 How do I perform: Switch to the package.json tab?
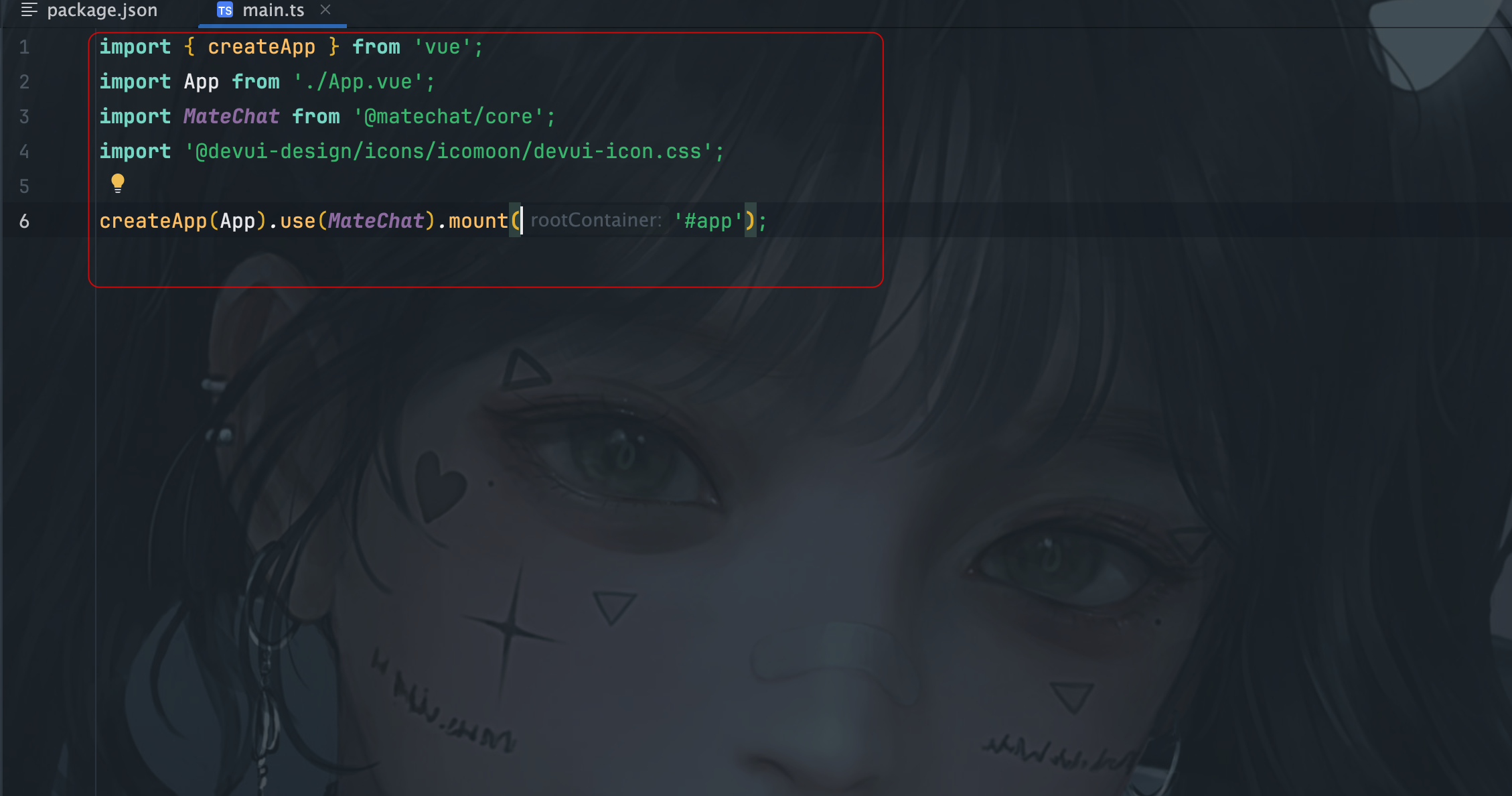90,10
